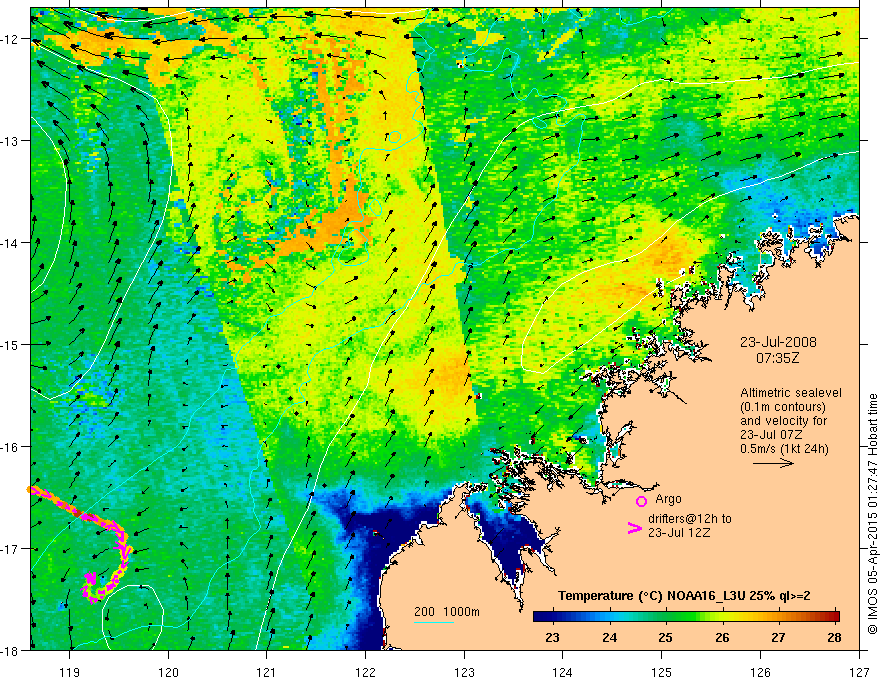
Task: Click the magenta Argo circle legend symbol
Action: (x=641, y=501)
